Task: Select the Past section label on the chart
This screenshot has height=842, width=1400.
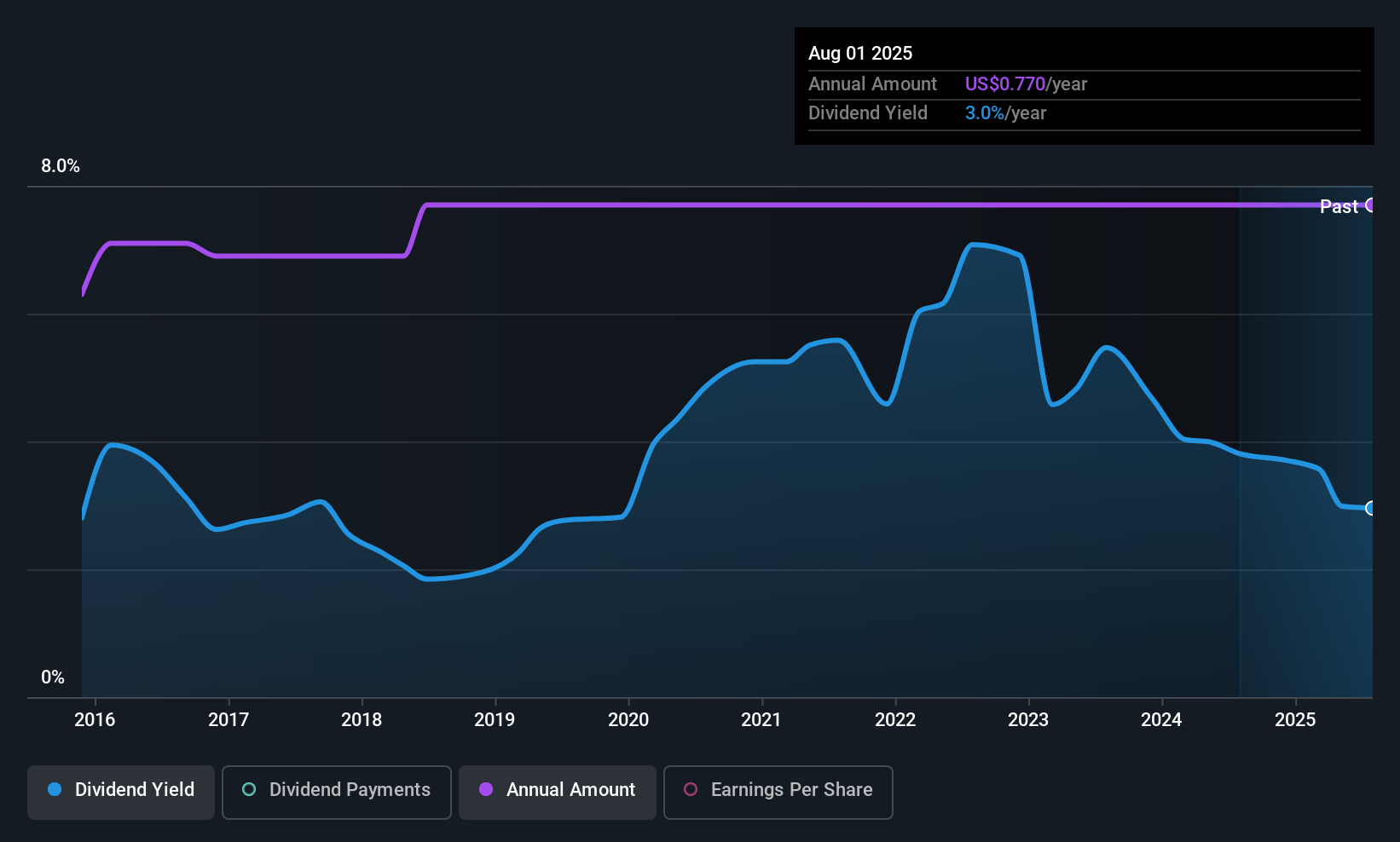Action: [x=1339, y=205]
